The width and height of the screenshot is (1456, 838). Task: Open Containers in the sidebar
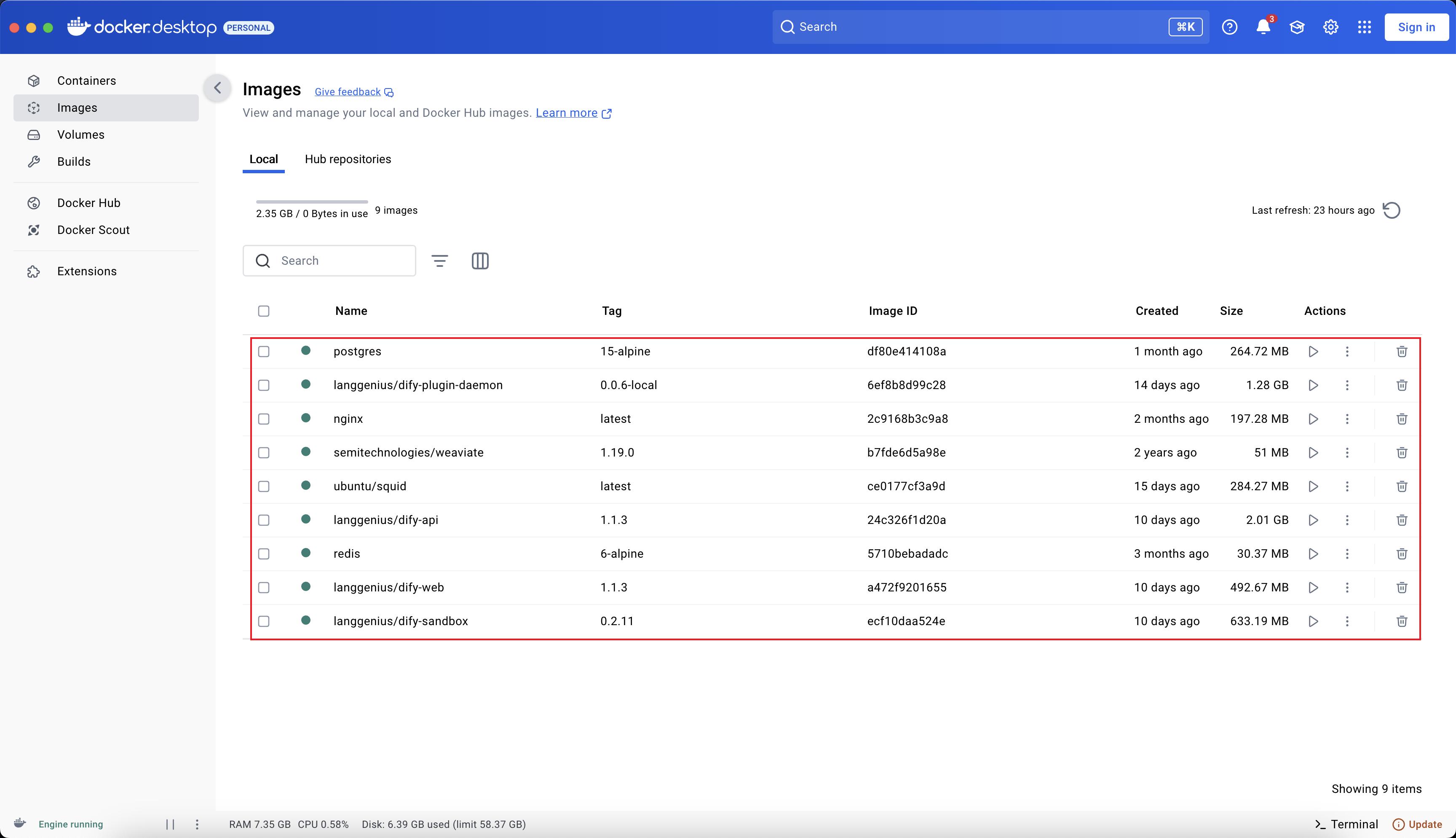(106, 81)
